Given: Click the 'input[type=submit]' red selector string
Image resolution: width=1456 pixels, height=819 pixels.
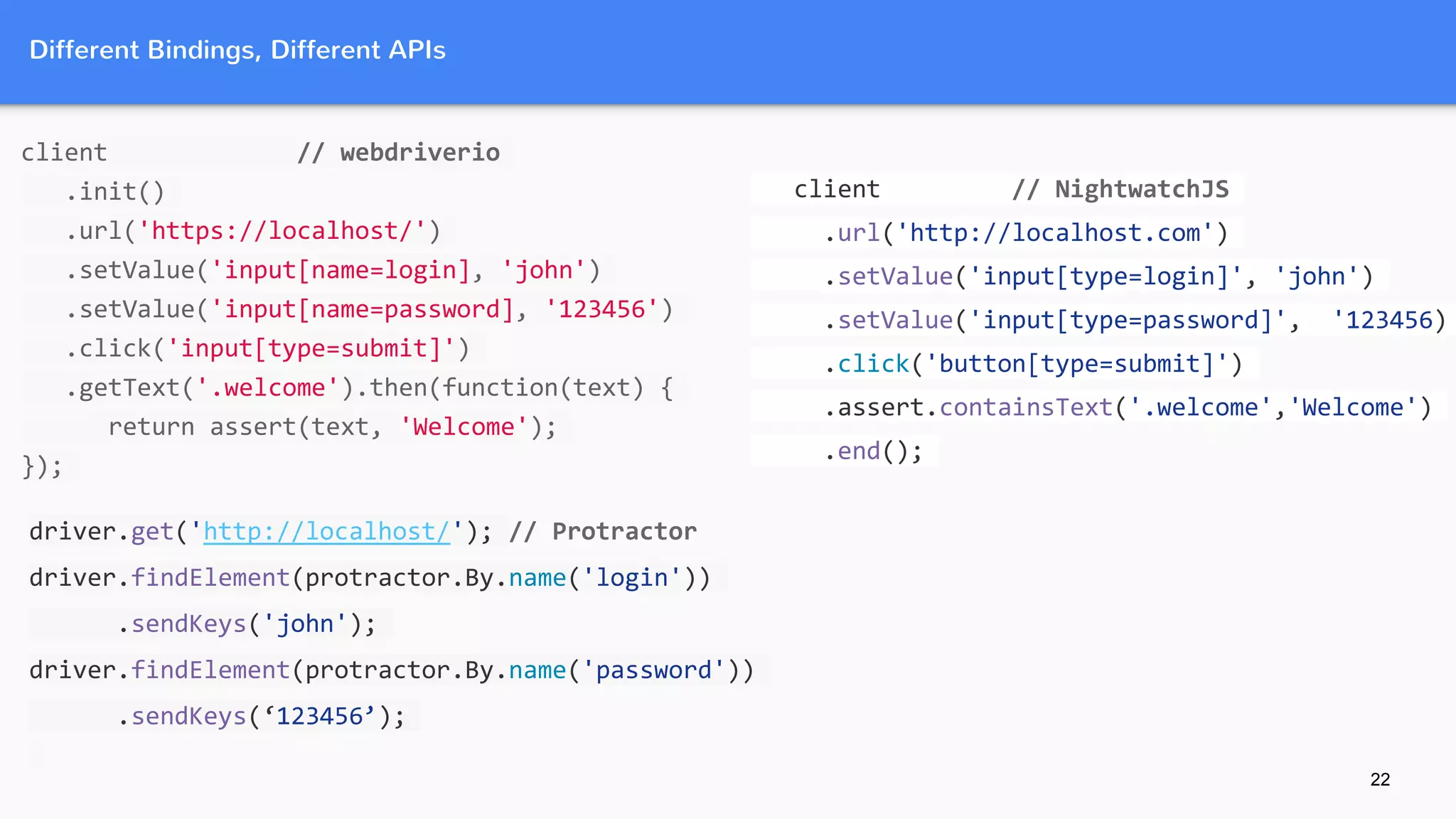Looking at the screenshot, I should click(310, 348).
